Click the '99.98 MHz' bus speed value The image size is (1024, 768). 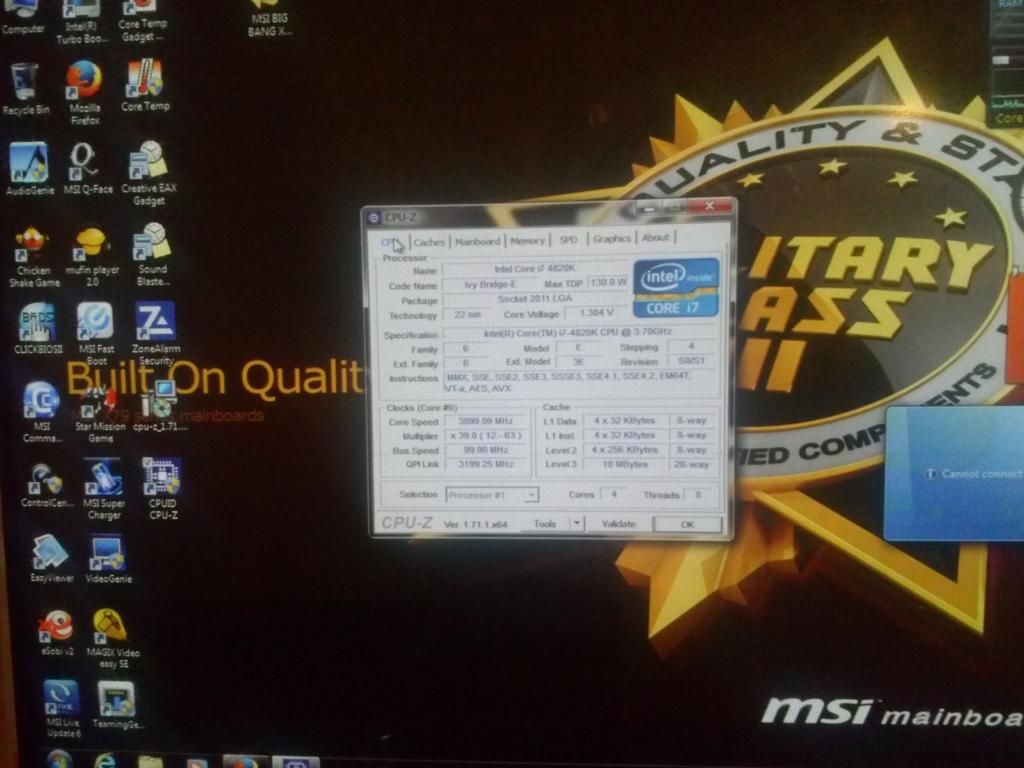tap(485, 450)
